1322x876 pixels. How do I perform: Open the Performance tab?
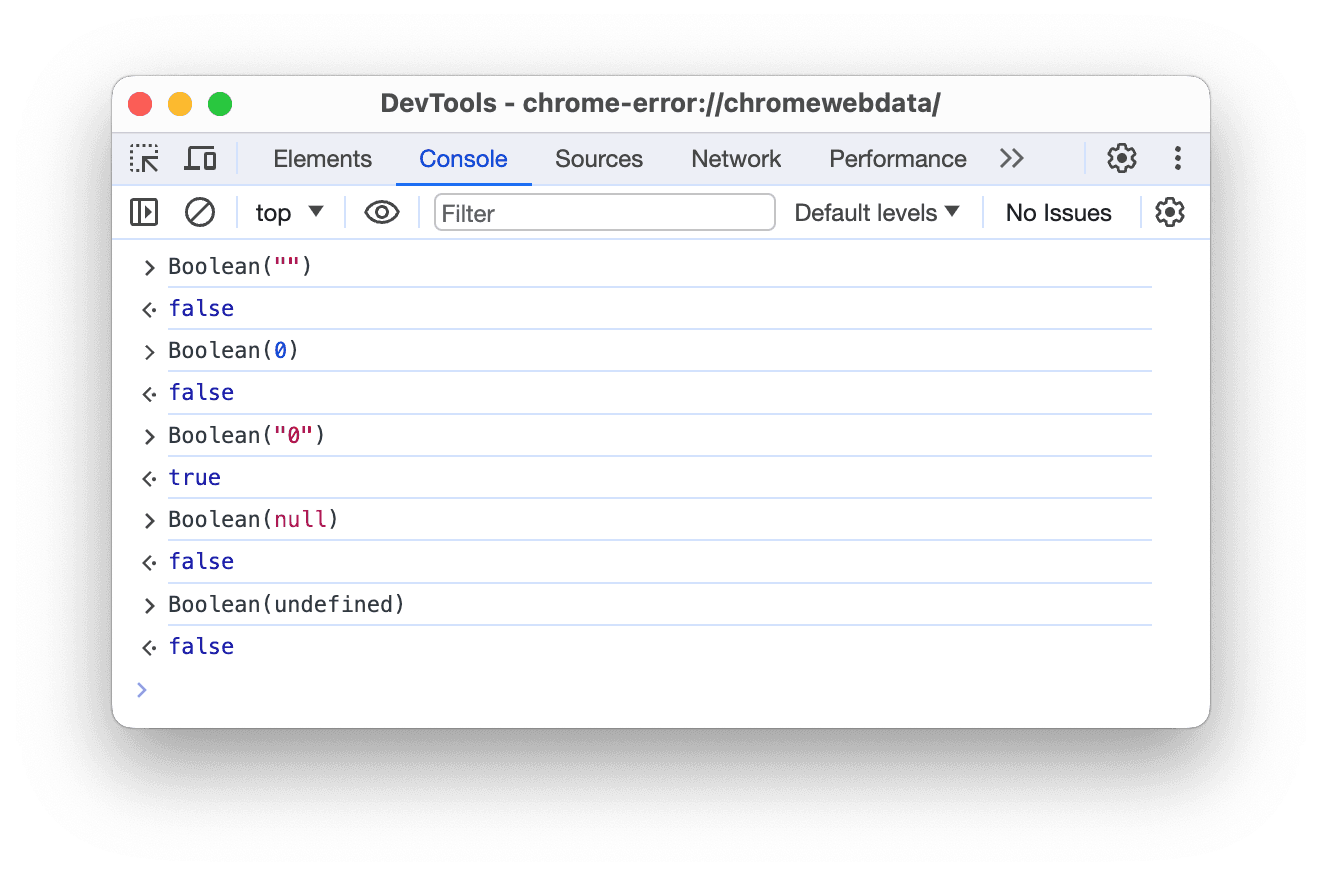tap(897, 159)
